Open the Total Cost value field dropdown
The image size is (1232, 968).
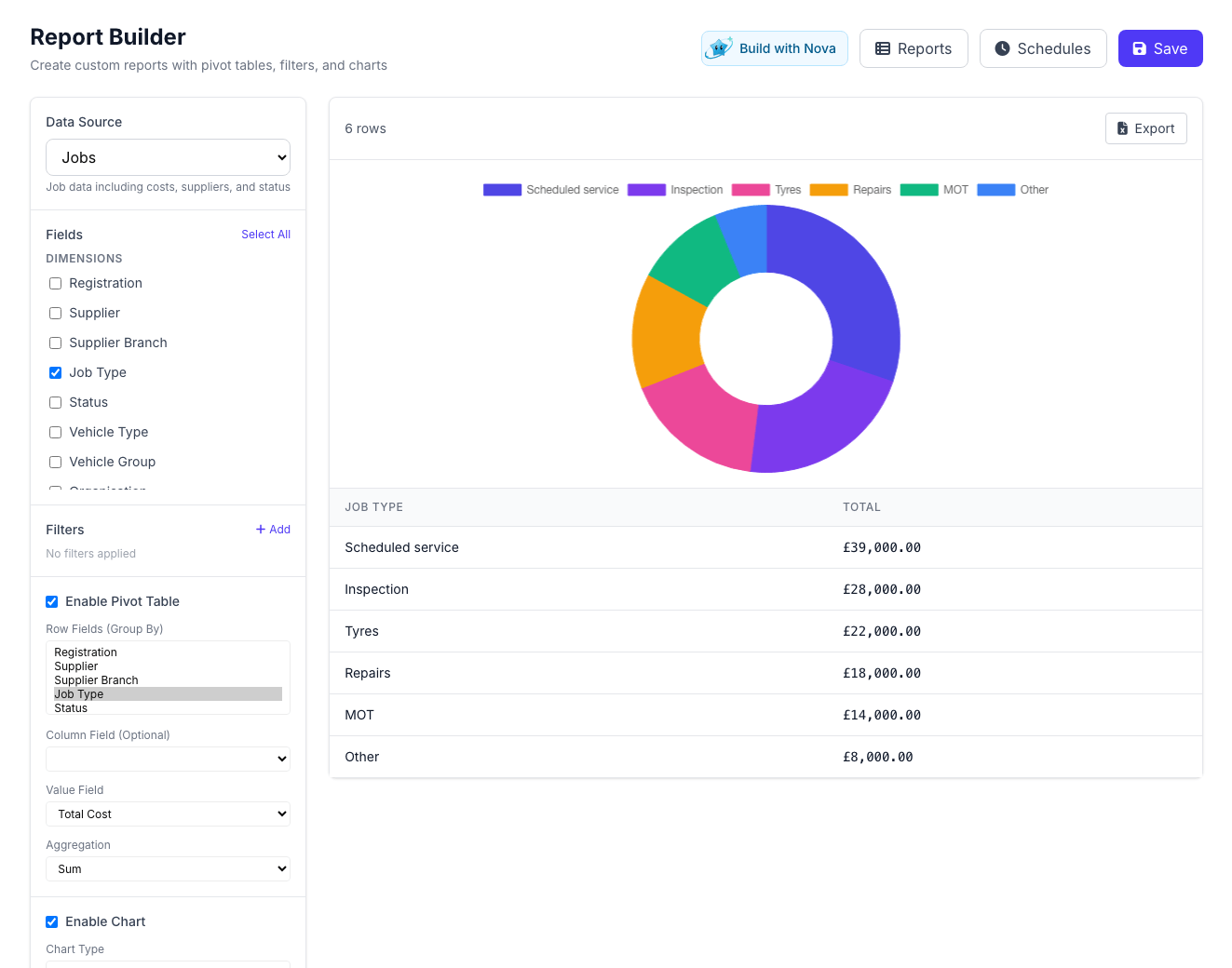[168, 813]
